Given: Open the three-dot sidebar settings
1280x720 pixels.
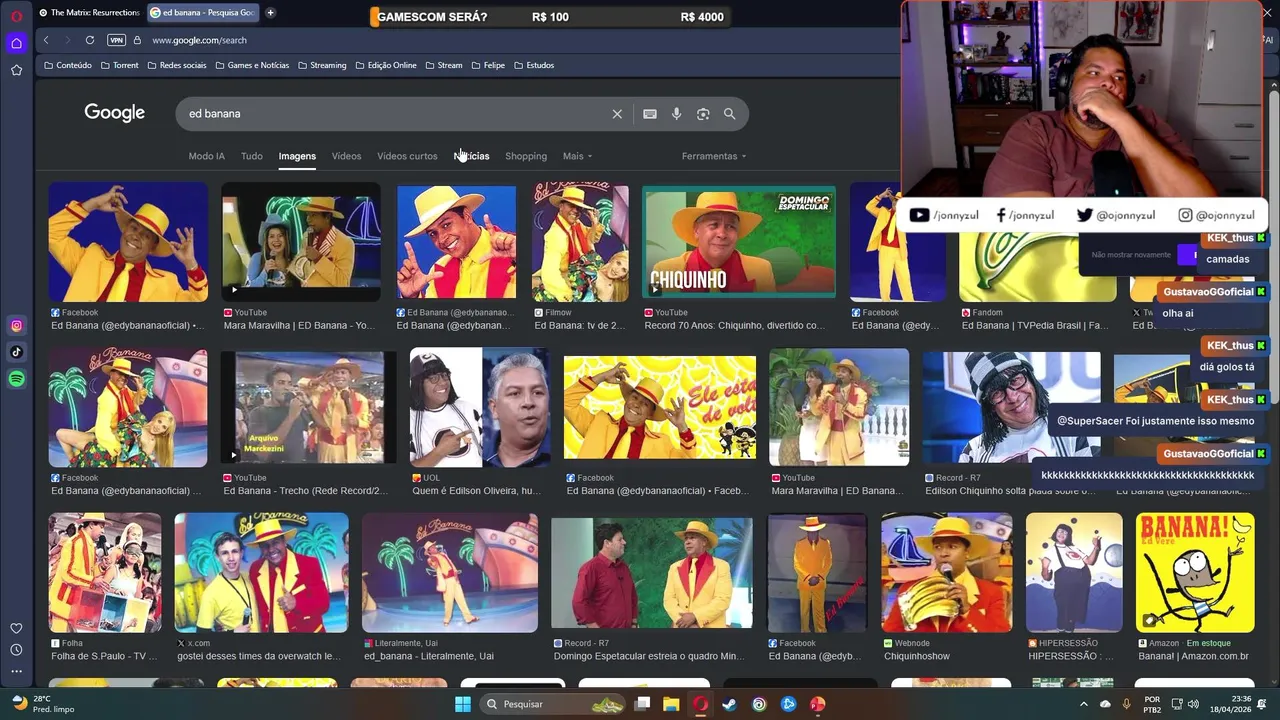Looking at the screenshot, I should [x=16, y=672].
